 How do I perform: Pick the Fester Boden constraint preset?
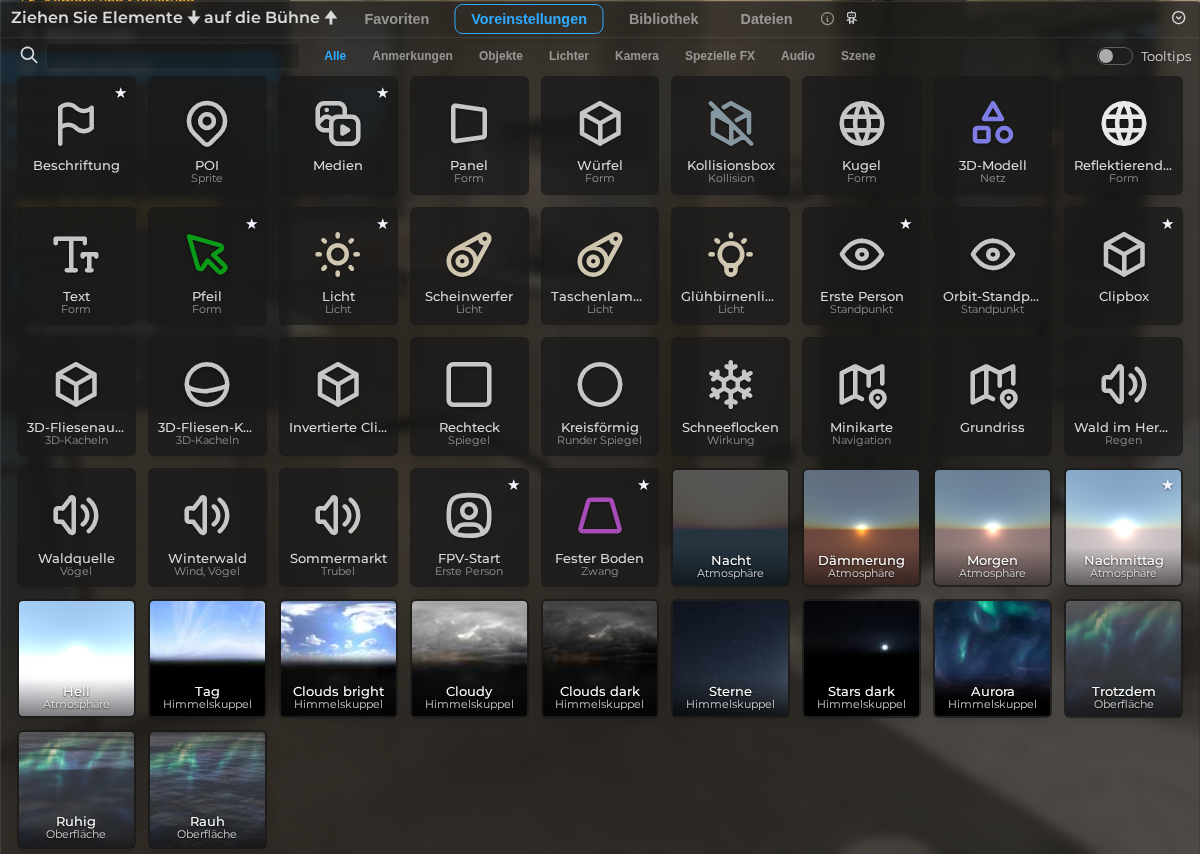600,528
